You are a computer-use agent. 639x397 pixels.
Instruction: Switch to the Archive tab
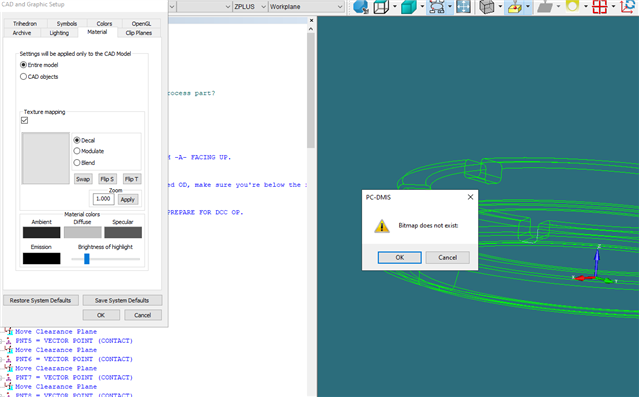click(x=22, y=33)
